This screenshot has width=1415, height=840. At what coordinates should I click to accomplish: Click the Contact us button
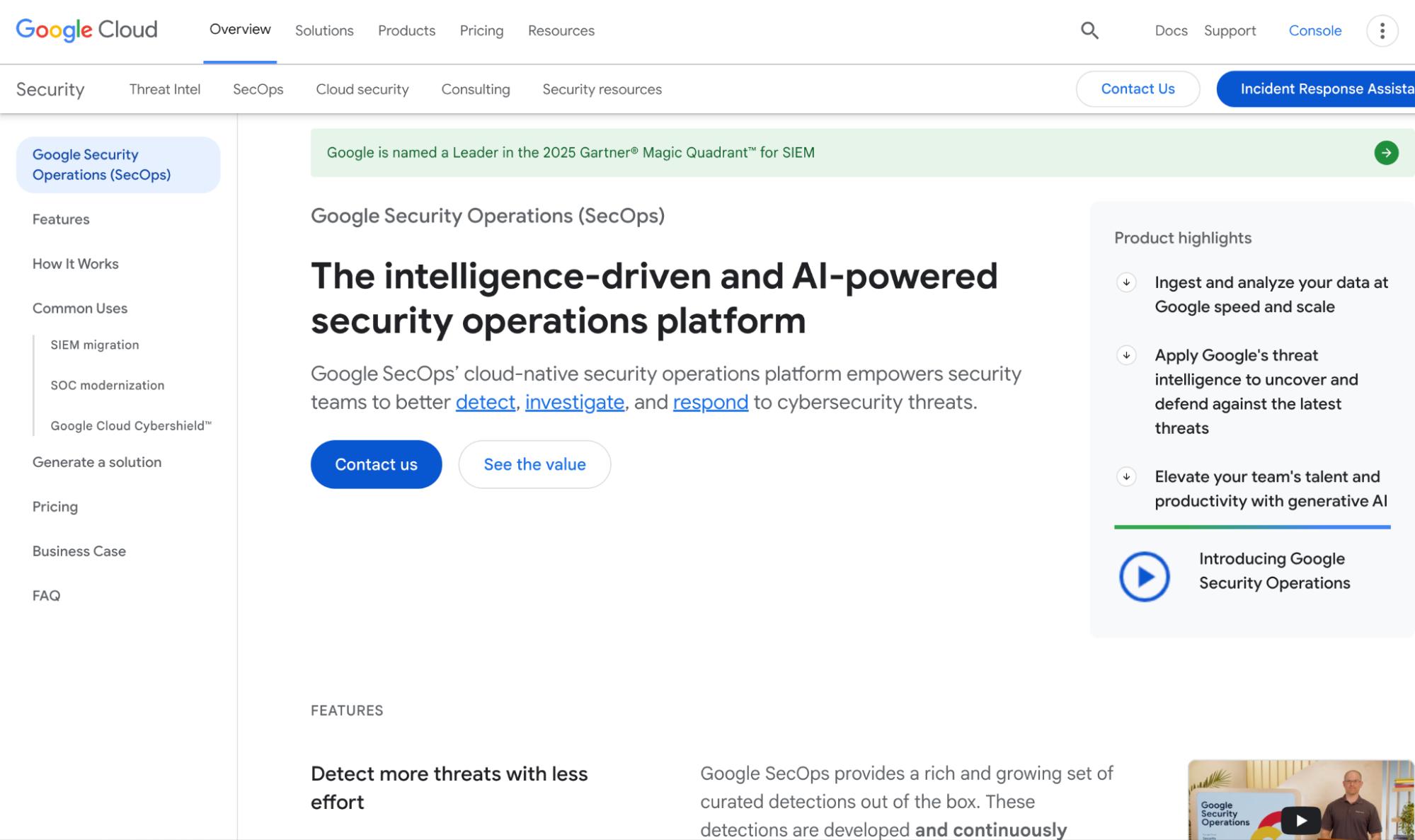[x=376, y=464]
